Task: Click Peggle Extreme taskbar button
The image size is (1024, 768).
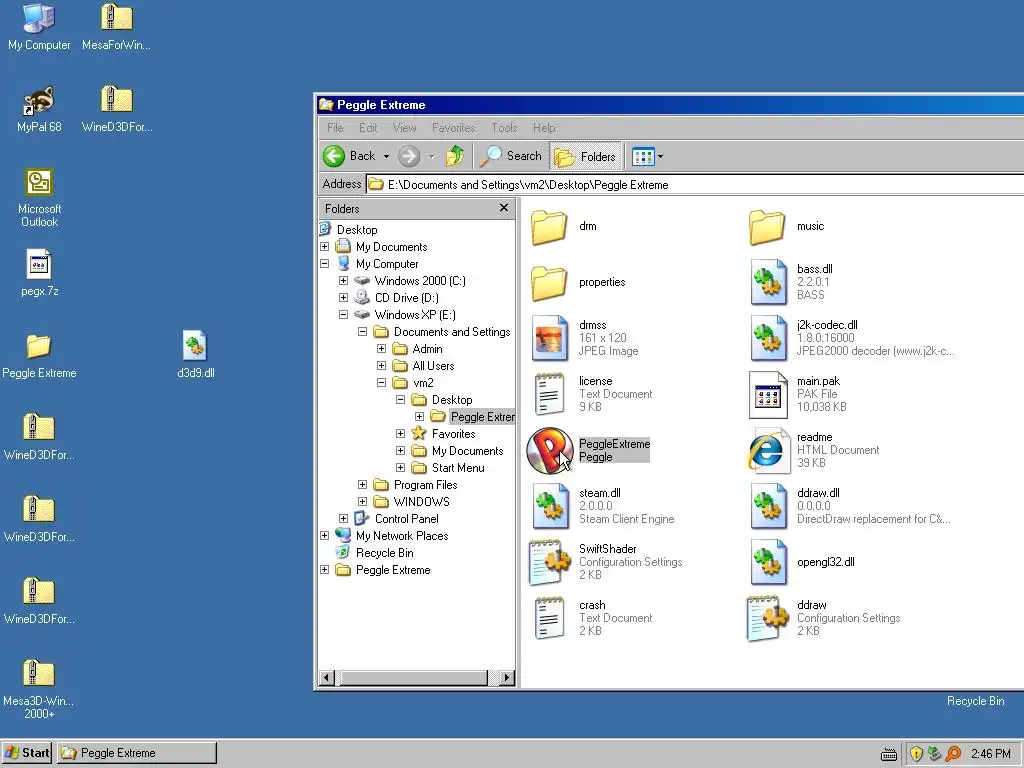Action: pyautogui.click(x=137, y=753)
